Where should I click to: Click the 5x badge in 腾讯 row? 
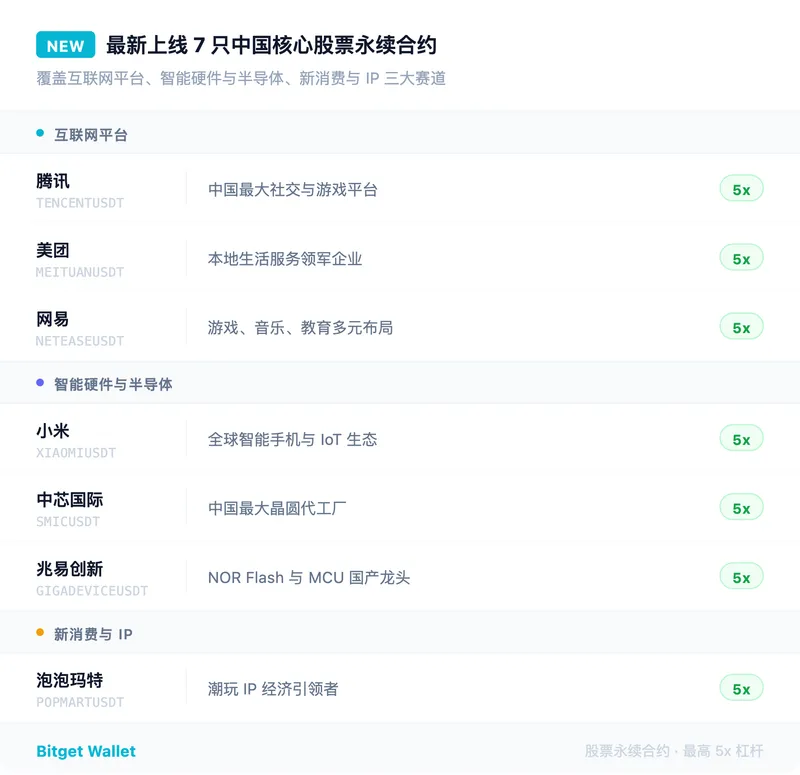741,189
